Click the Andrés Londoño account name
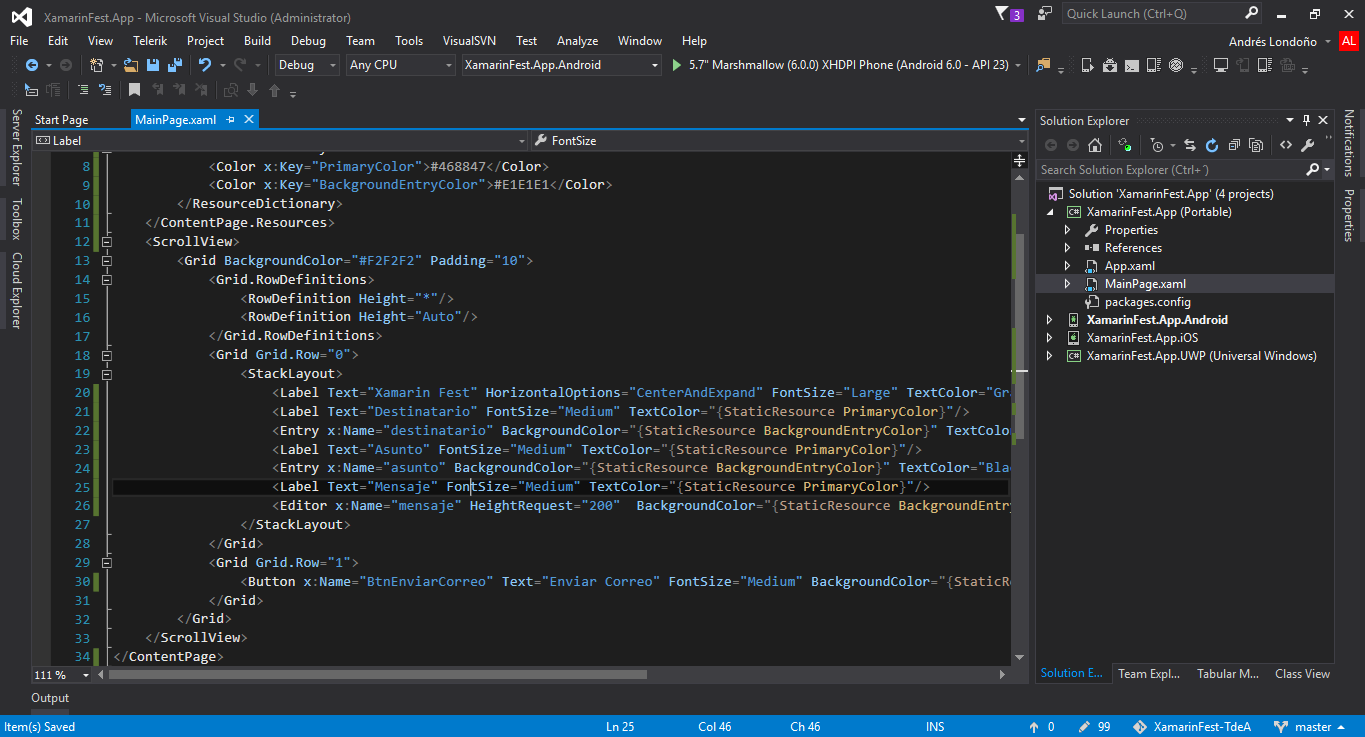This screenshot has width=1365, height=737. pos(1275,41)
